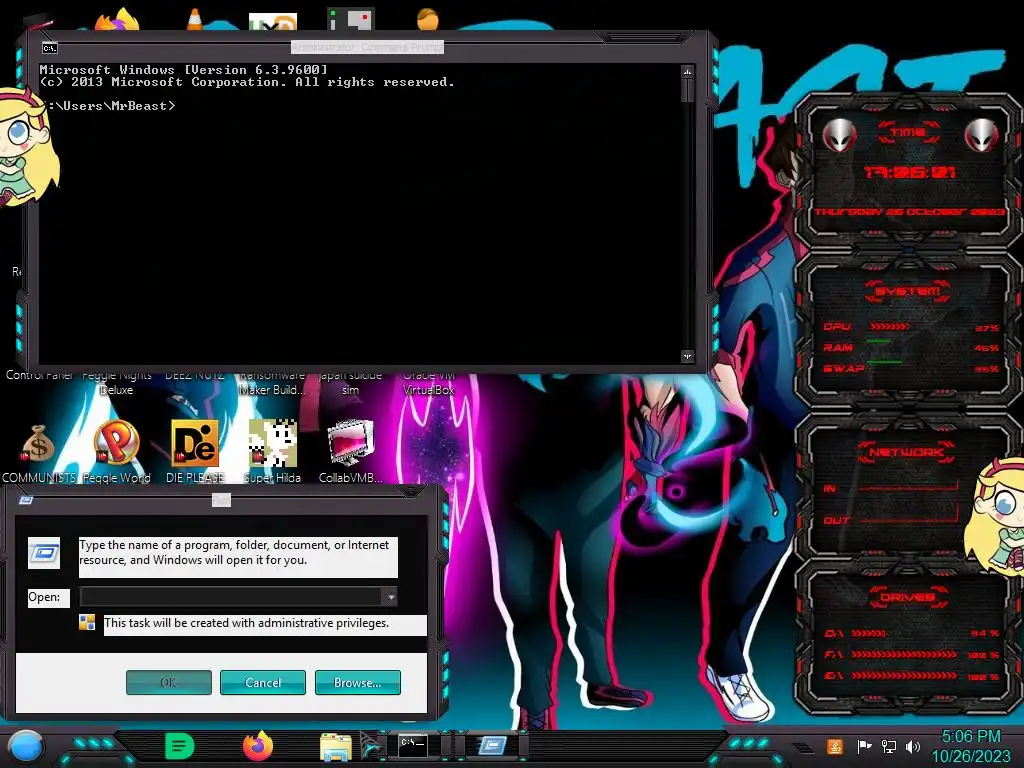Select the CollabVMB desktop icon

pyautogui.click(x=351, y=453)
